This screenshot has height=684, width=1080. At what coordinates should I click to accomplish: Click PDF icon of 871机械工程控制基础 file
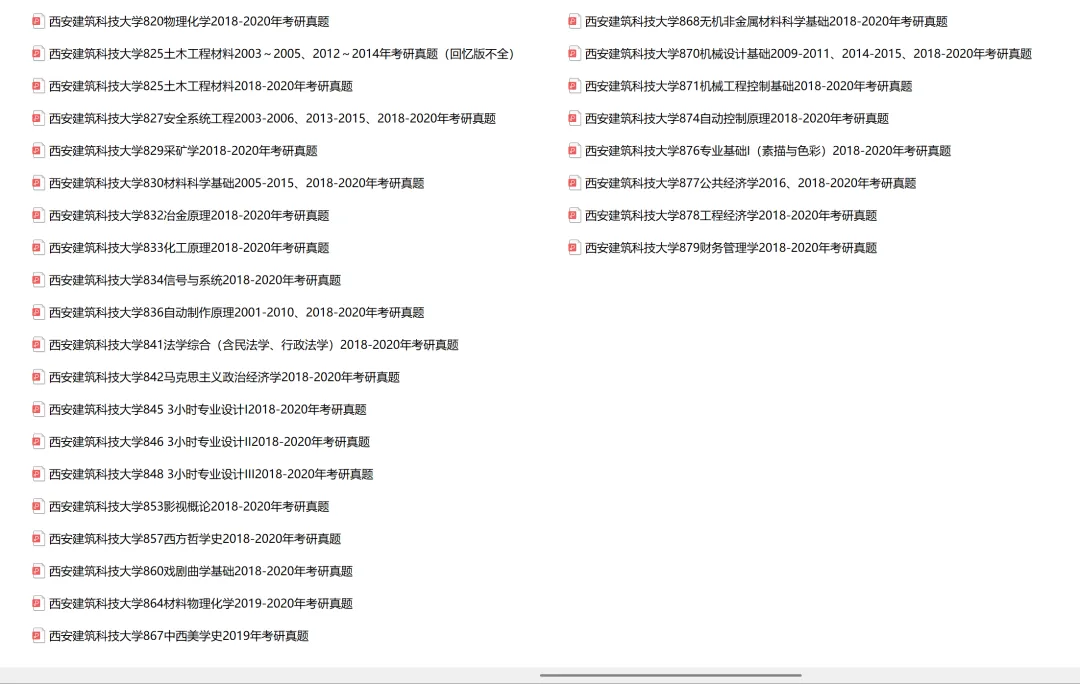pos(573,86)
